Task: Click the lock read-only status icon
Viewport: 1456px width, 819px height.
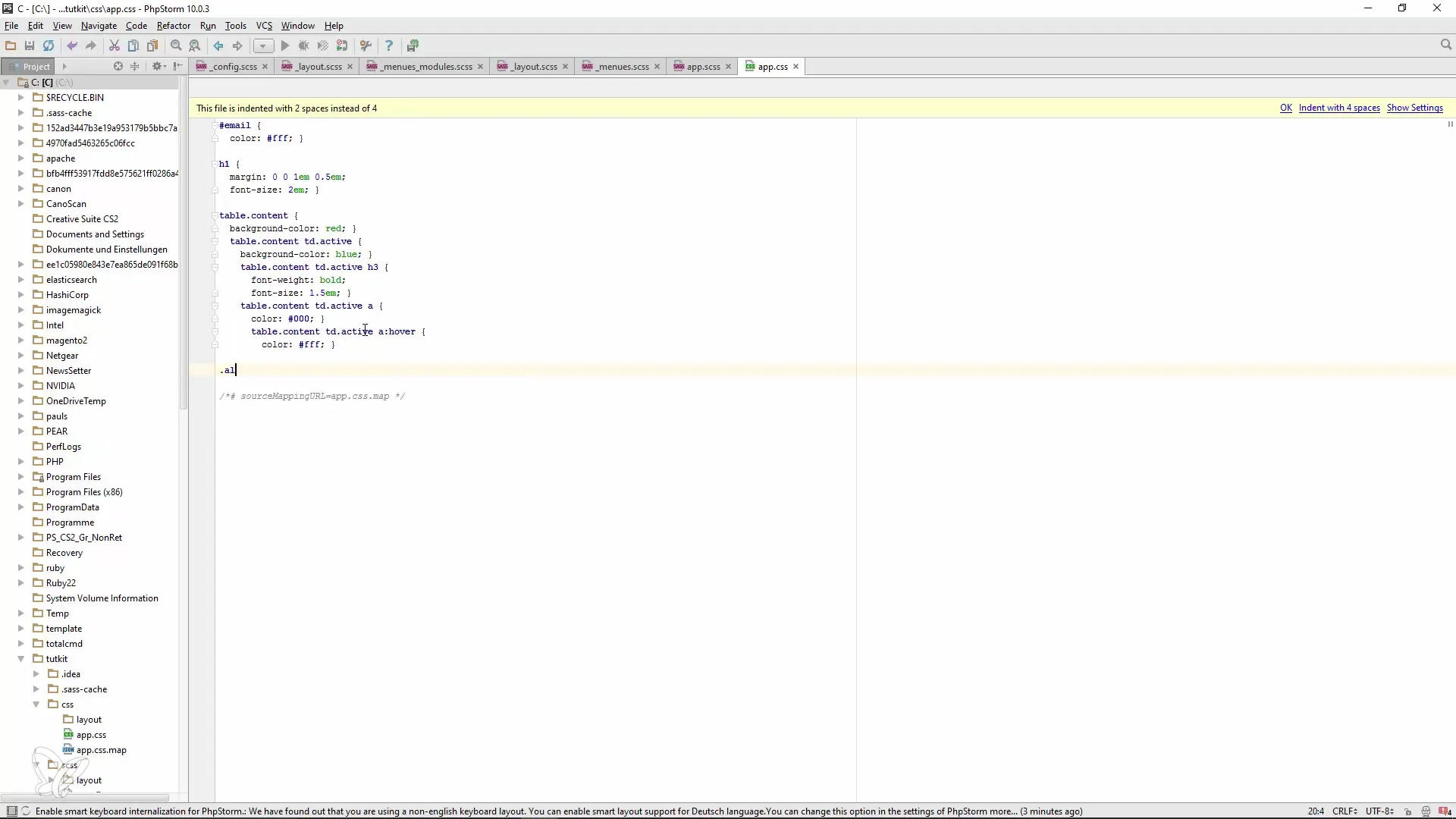Action: tap(1408, 811)
